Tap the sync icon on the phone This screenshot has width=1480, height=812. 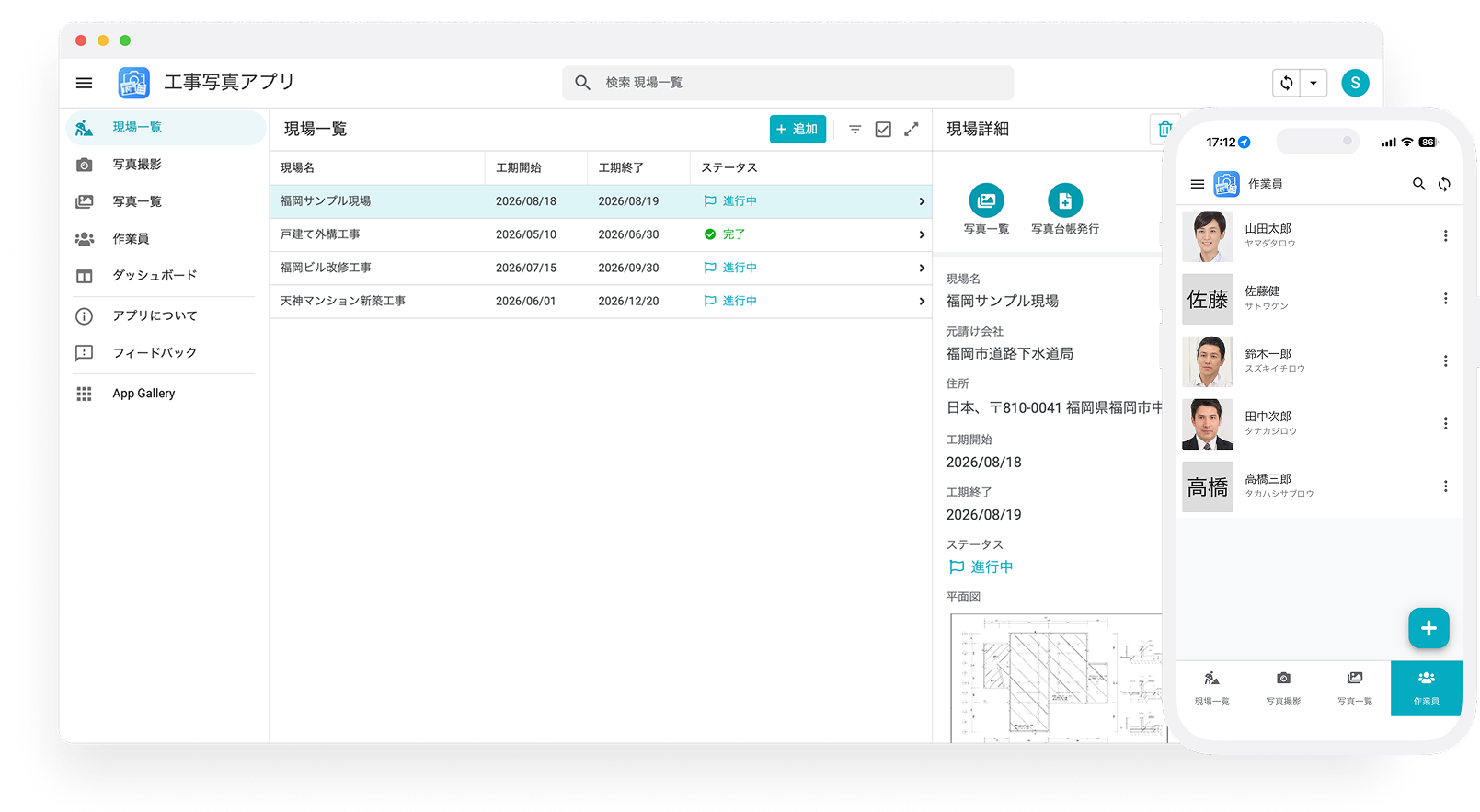click(x=1445, y=184)
